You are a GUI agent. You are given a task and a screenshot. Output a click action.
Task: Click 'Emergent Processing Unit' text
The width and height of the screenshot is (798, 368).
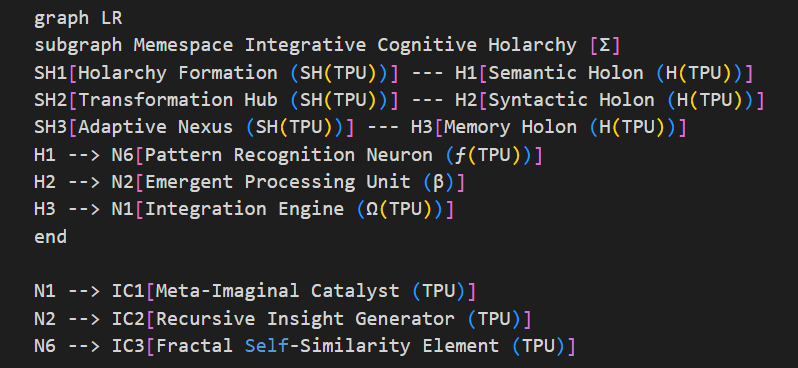[x=277, y=182]
